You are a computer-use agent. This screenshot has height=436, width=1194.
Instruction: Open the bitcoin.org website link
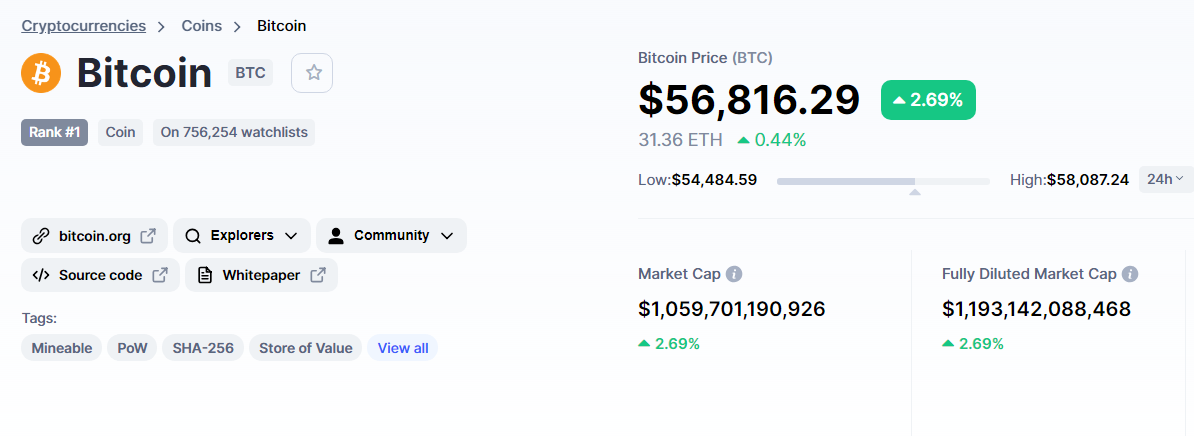(95, 236)
